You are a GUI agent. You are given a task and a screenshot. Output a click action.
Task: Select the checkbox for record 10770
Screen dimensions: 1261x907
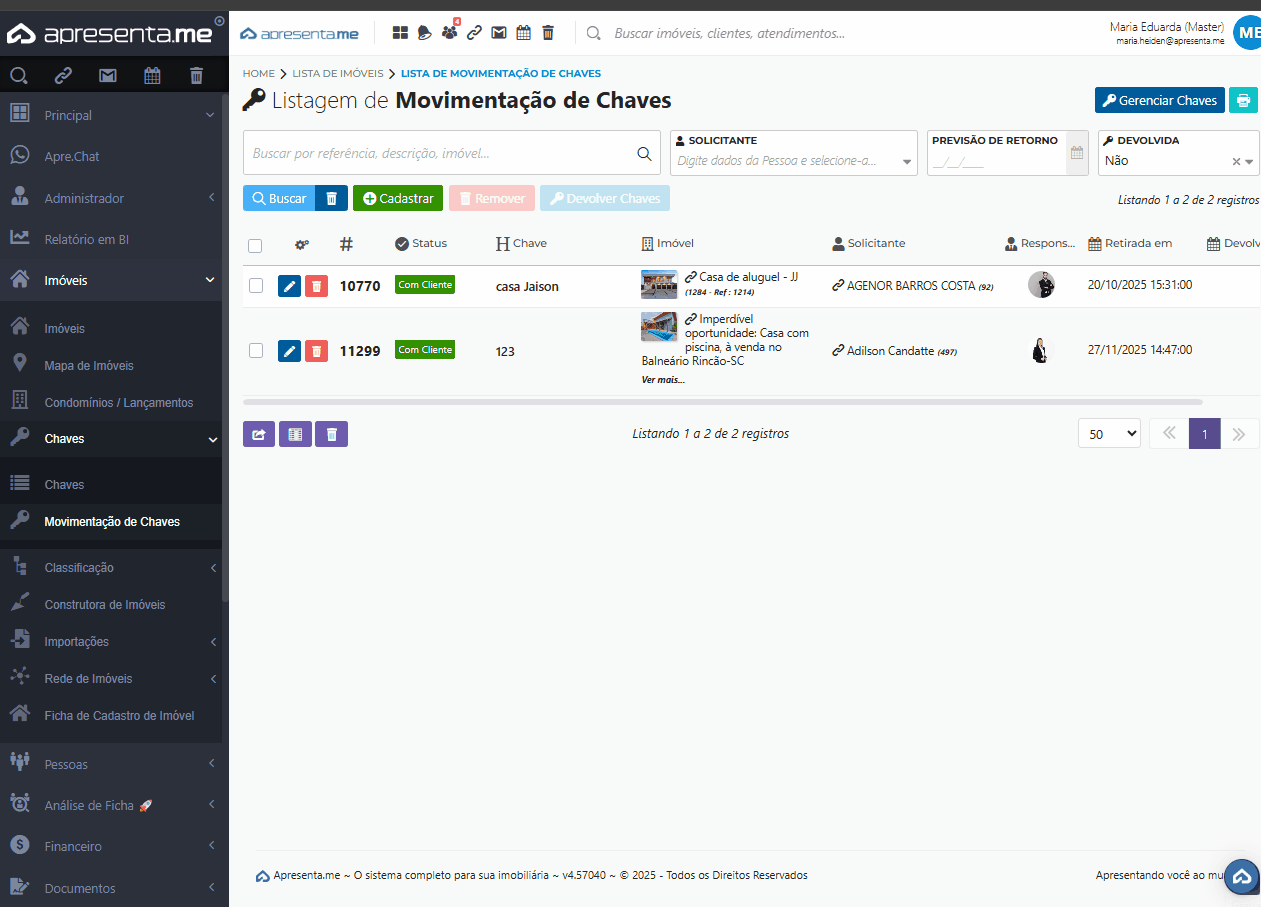click(256, 286)
